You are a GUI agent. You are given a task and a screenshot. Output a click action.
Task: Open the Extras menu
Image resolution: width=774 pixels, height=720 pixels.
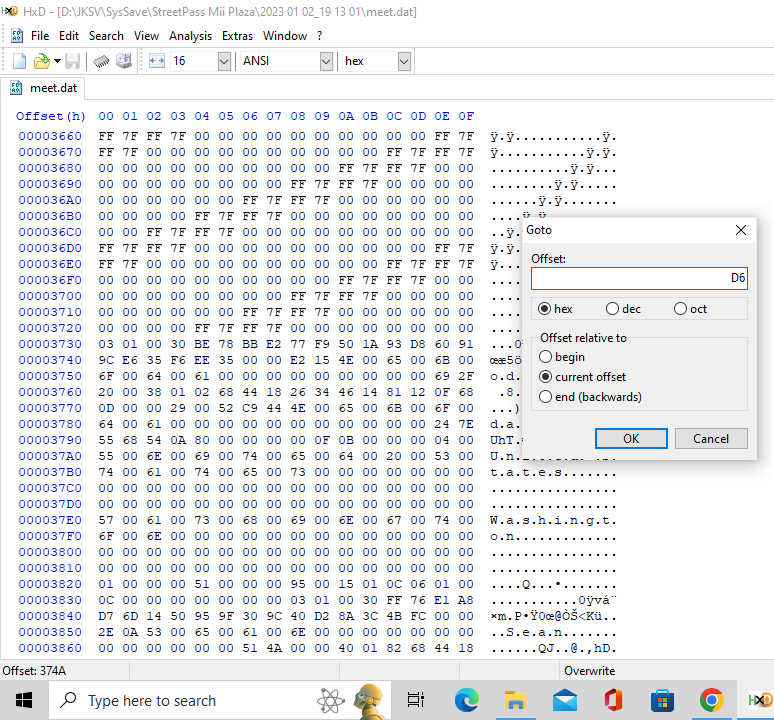click(237, 36)
